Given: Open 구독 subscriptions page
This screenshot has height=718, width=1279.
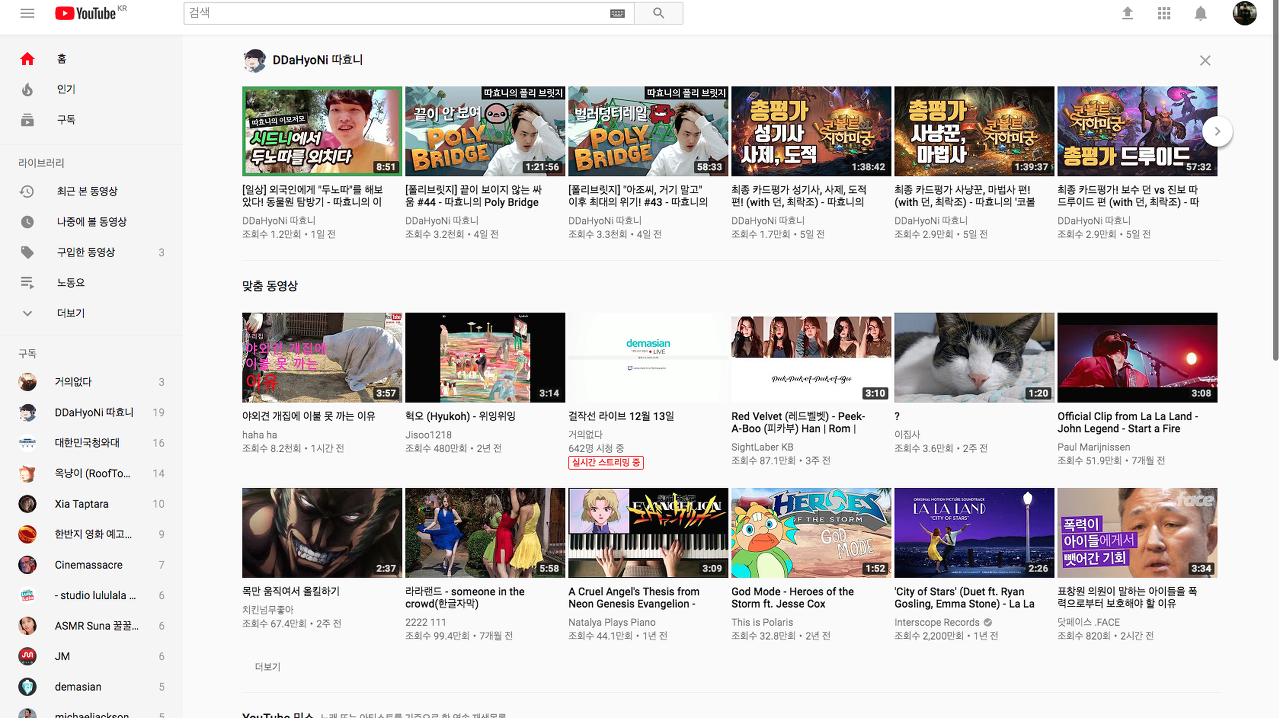Looking at the screenshot, I should pyautogui.click(x=91, y=119).
